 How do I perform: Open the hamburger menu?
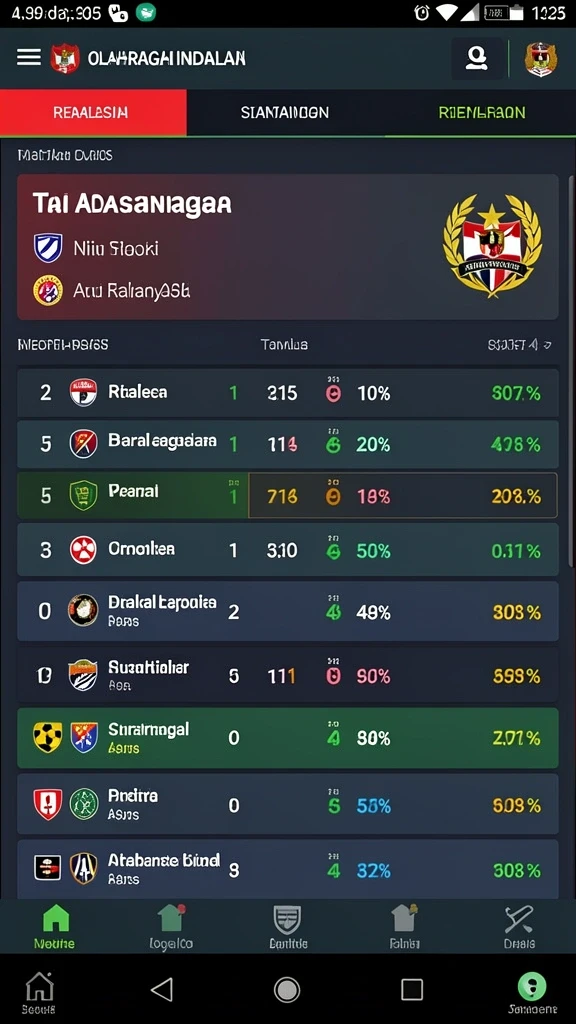[29, 57]
